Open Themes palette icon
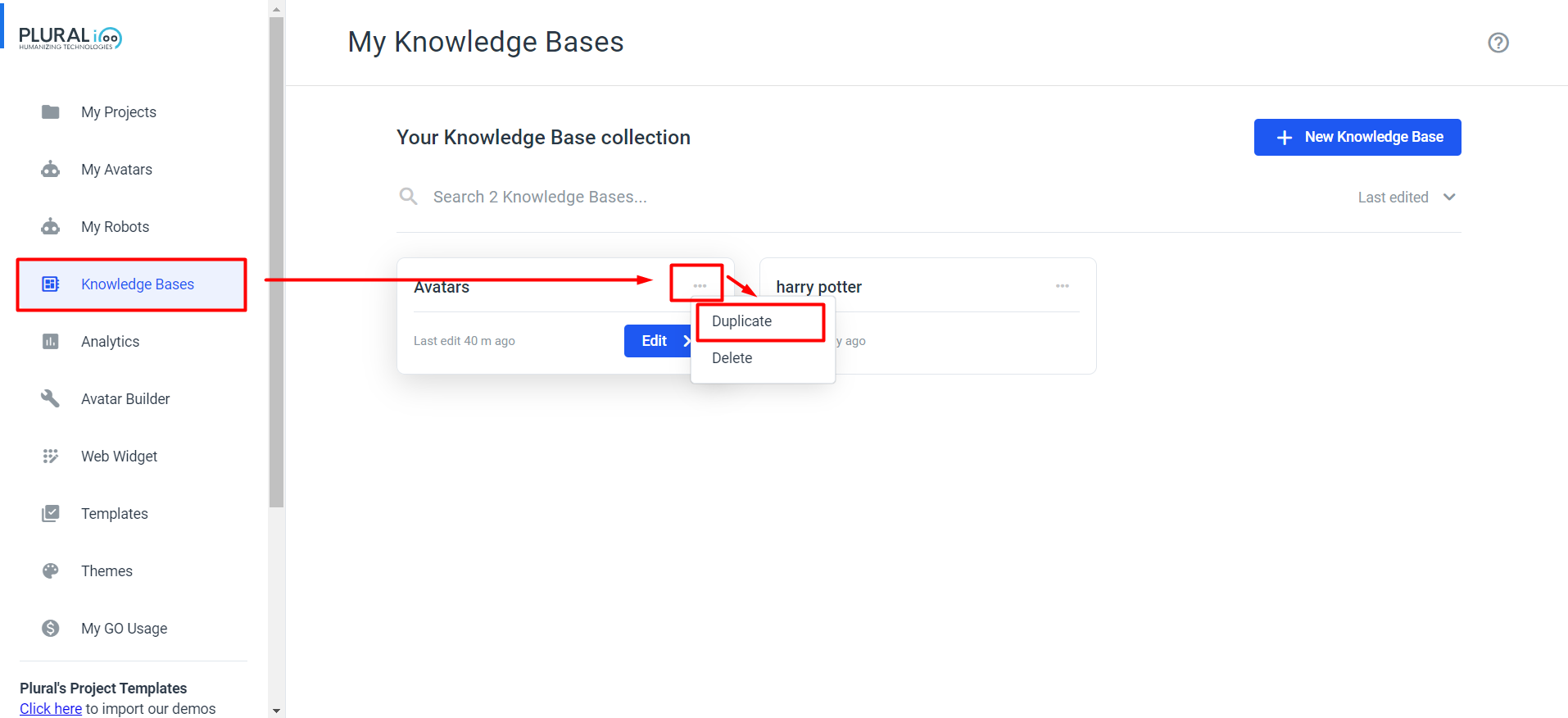Viewport: 1568px width, 718px height. 51,570
